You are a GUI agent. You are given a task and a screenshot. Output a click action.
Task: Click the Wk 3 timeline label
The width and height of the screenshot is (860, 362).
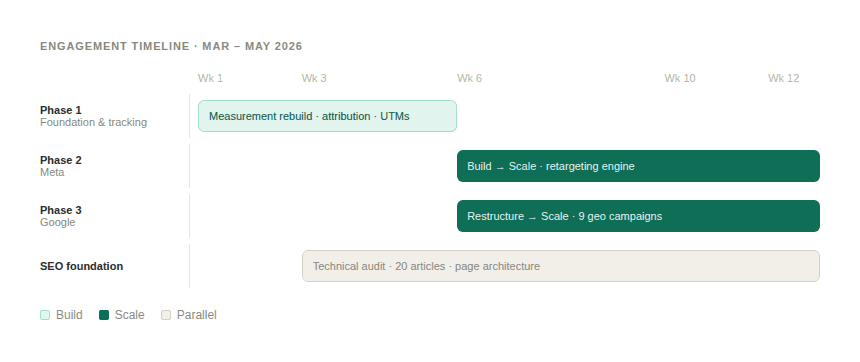pyautogui.click(x=314, y=78)
